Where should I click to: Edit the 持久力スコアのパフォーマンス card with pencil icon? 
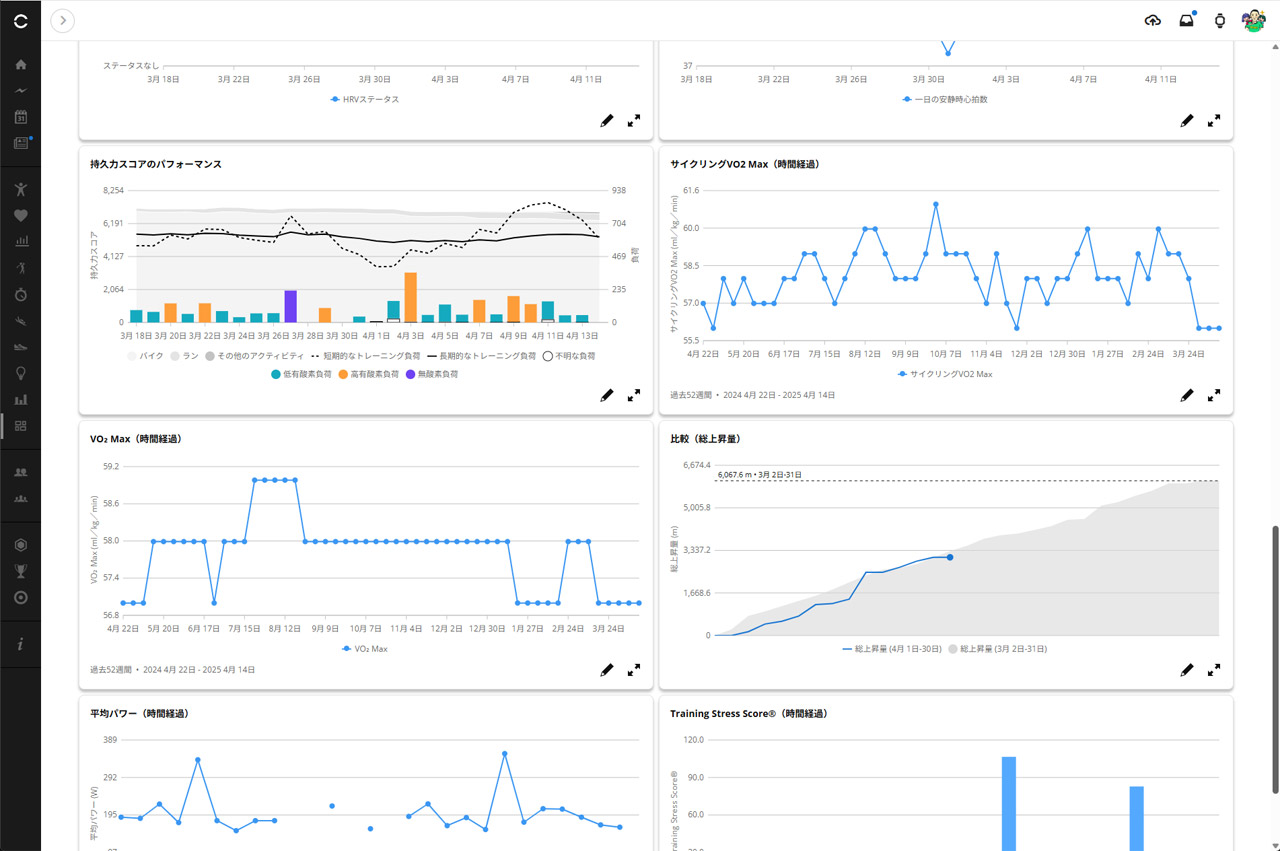[607, 395]
